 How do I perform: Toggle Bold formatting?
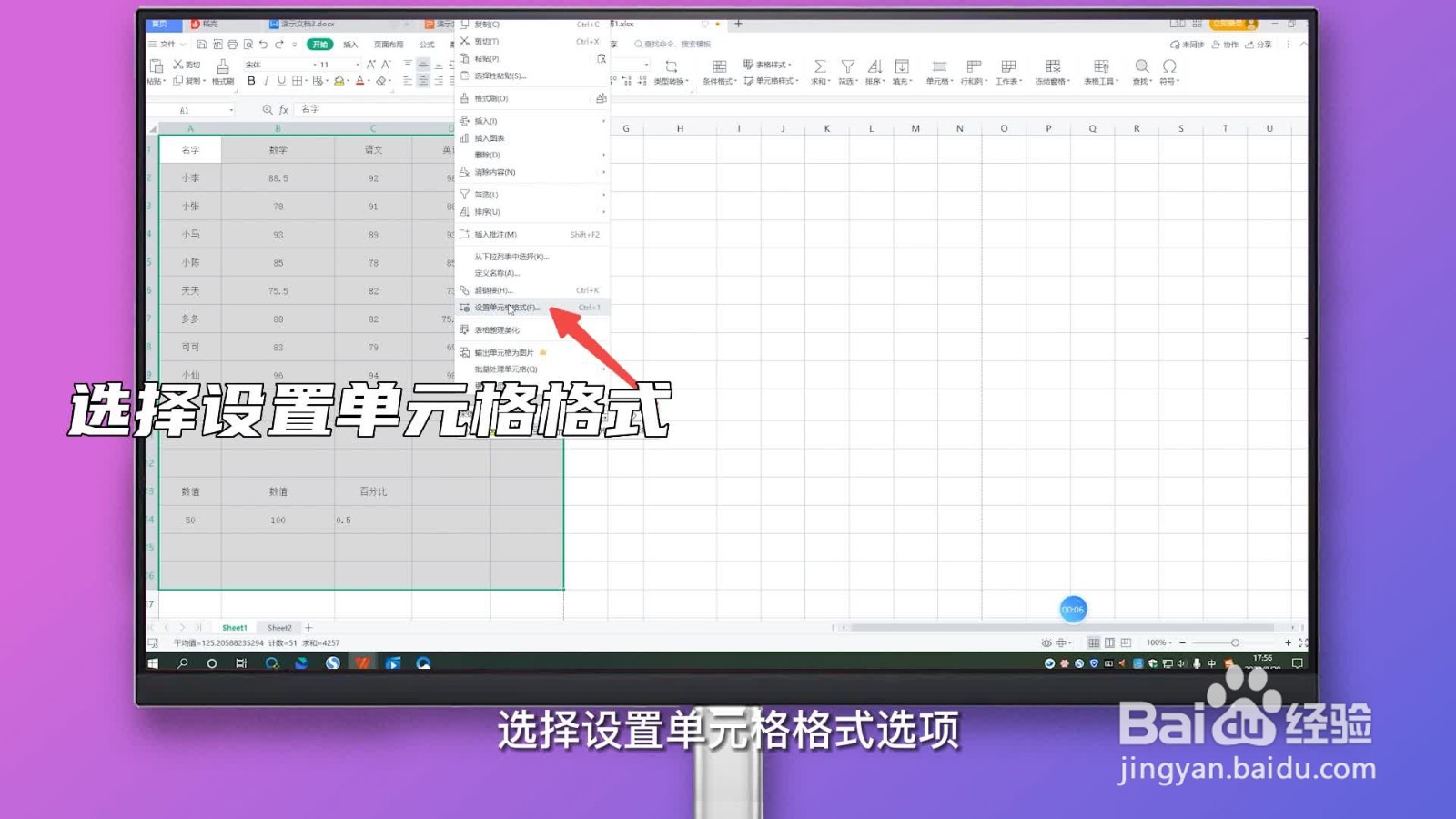tap(251, 81)
